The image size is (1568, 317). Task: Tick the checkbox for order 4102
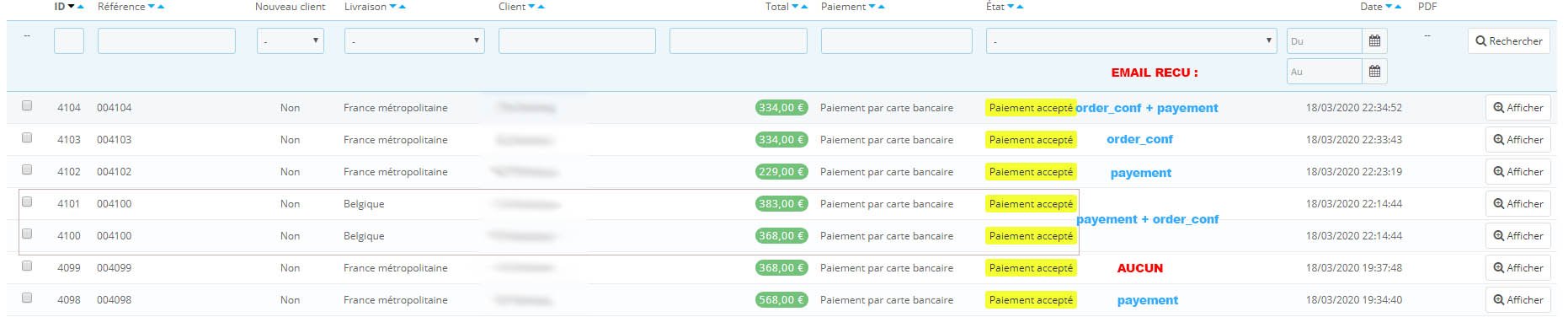27,169
